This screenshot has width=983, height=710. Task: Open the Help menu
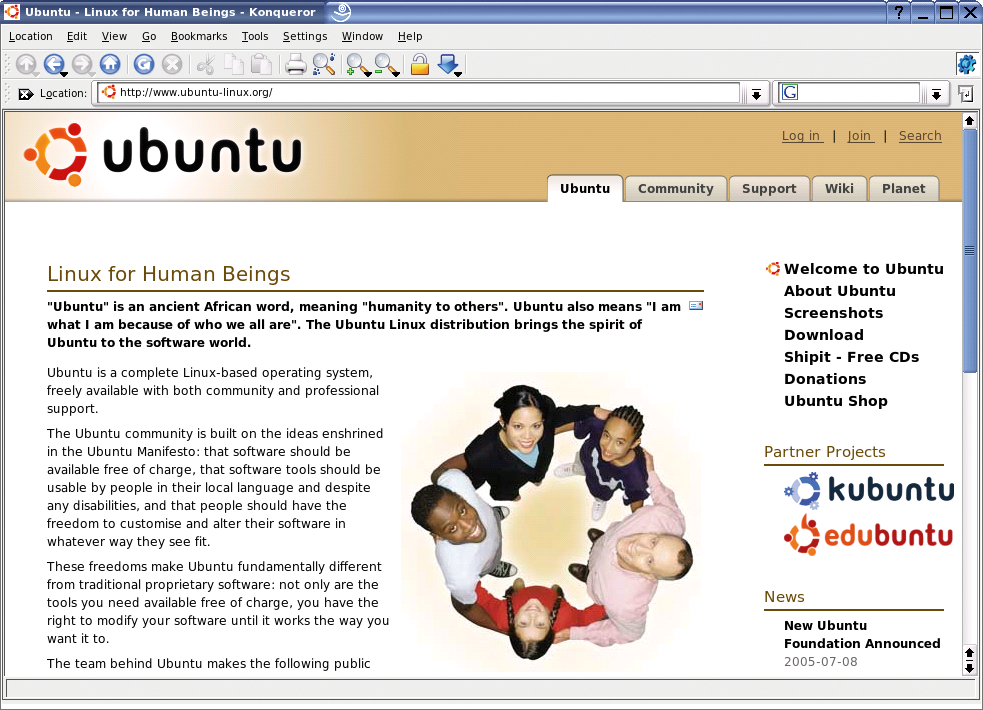(x=410, y=36)
